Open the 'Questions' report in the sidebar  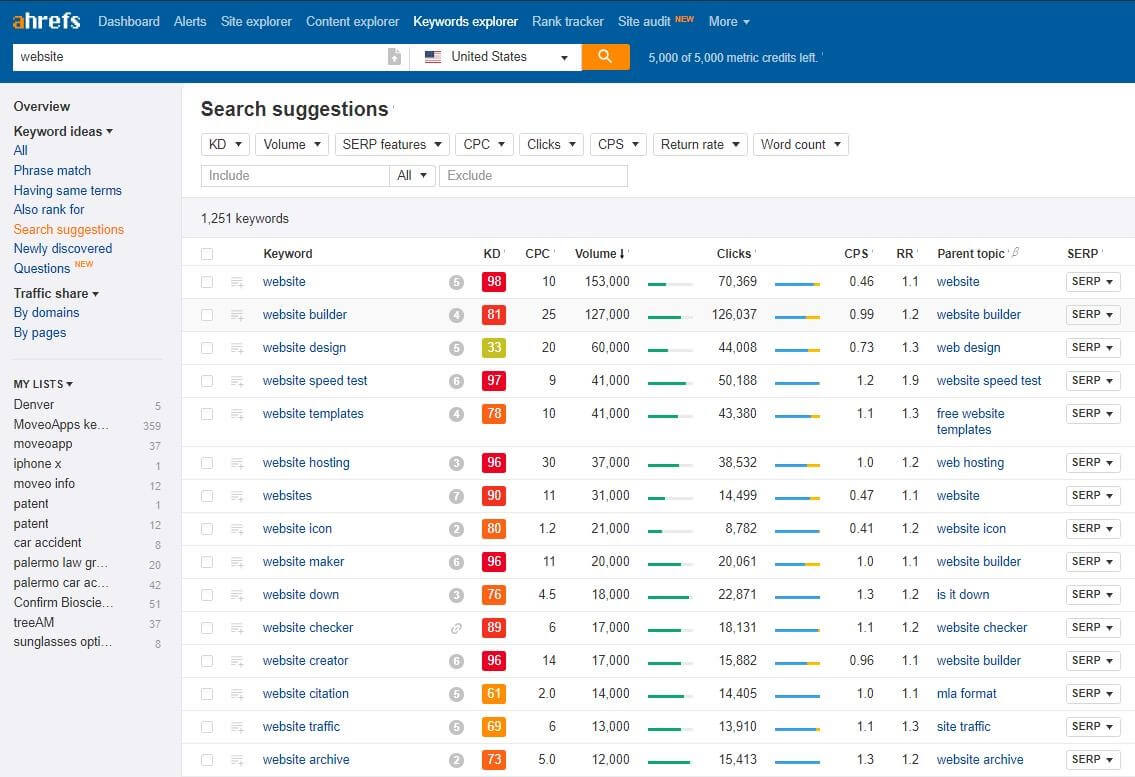coord(40,268)
